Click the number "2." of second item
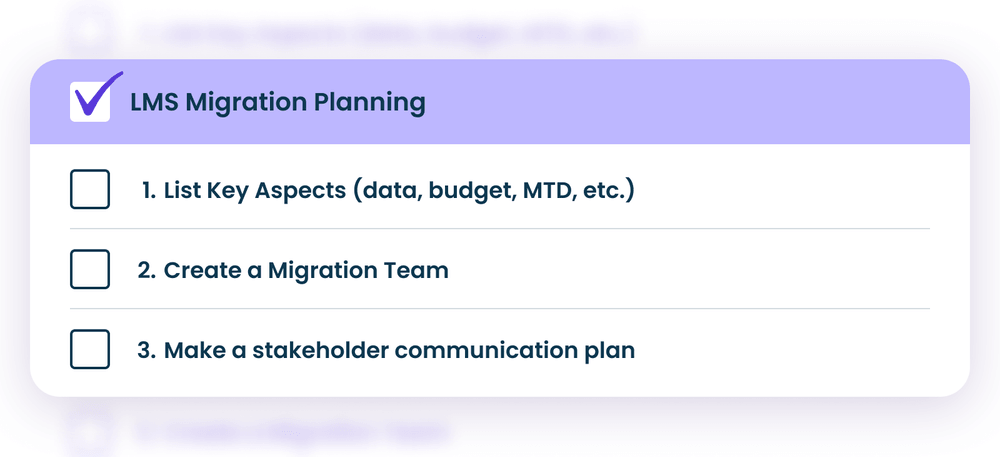1000x457 pixels. [x=147, y=270]
